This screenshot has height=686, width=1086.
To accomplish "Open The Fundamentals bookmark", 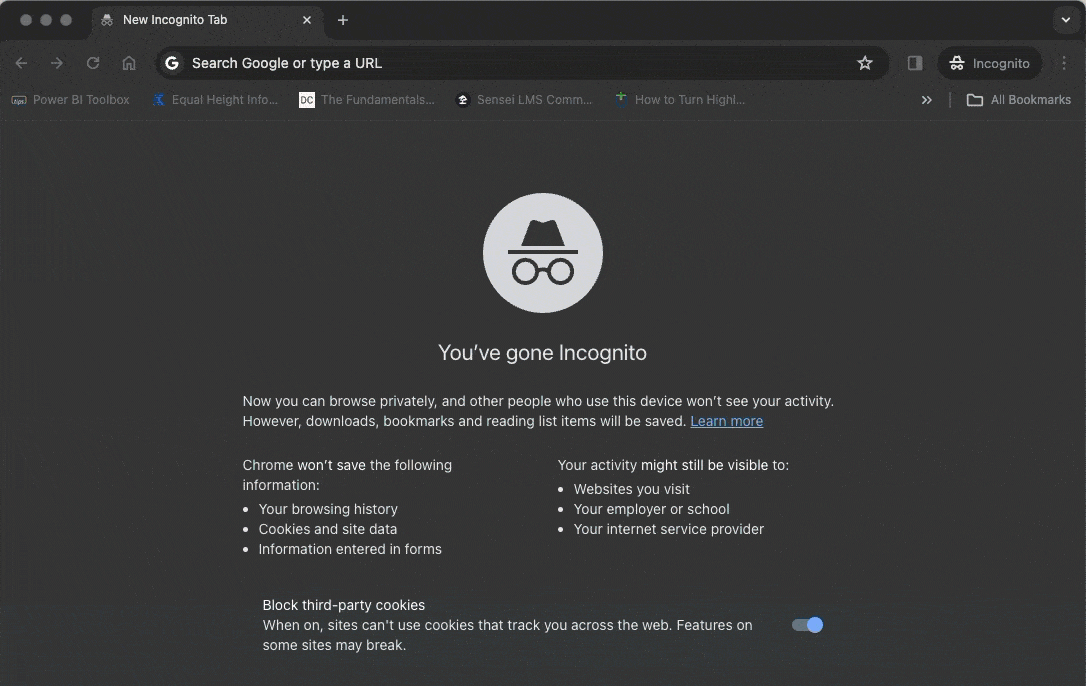I will point(366,100).
